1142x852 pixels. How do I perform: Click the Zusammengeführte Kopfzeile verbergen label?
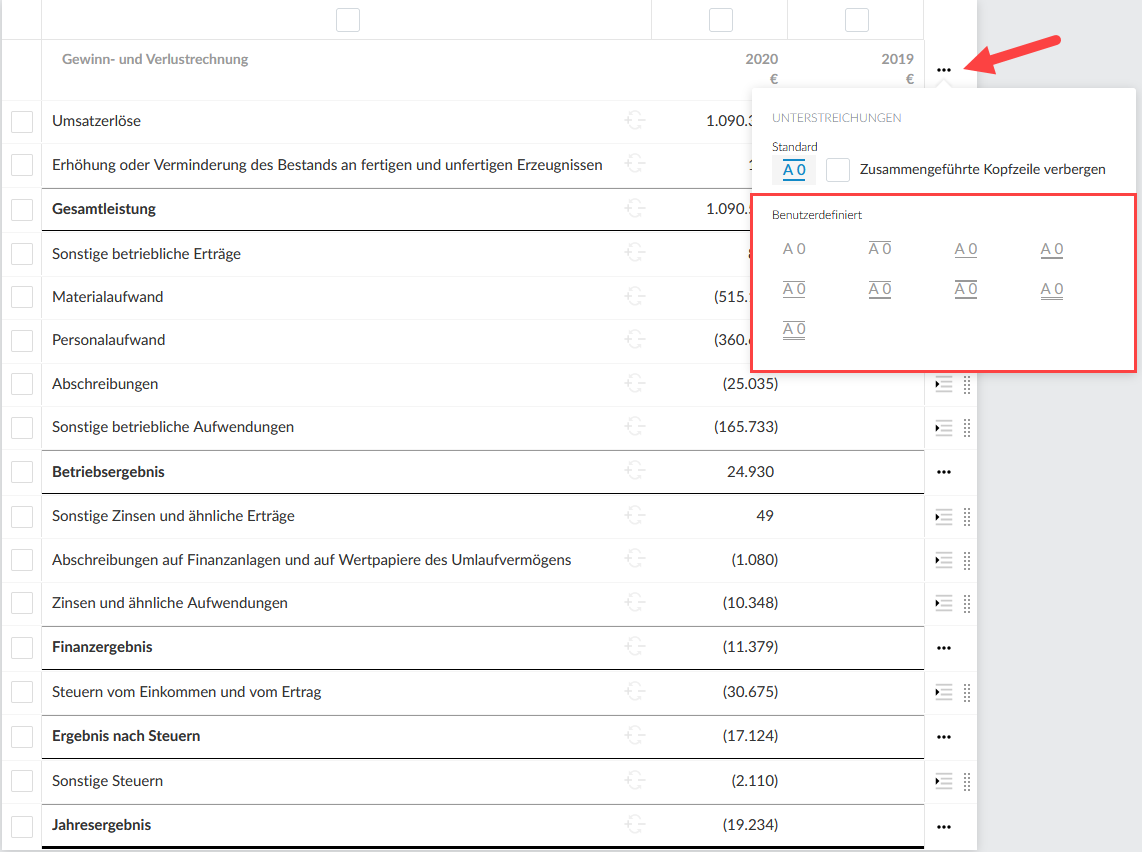(x=982, y=169)
